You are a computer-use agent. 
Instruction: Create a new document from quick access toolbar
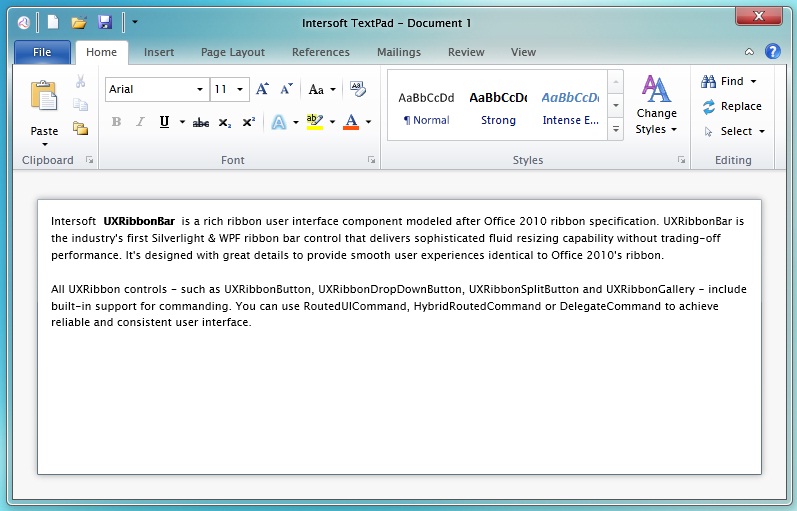(53, 22)
